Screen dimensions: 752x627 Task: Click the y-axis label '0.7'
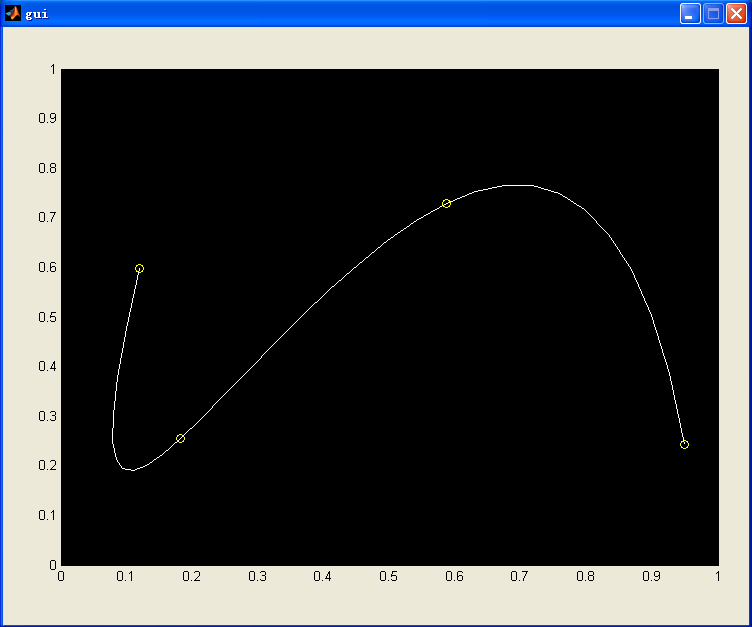47,217
